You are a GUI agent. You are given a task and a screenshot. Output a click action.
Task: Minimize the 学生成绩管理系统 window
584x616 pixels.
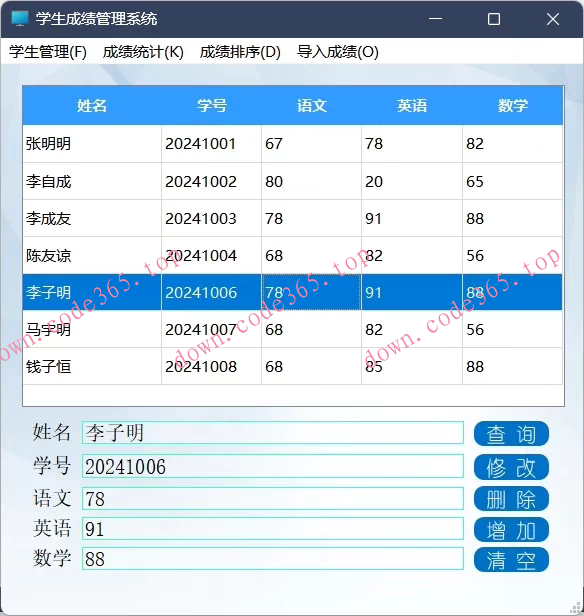pos(435,19)
